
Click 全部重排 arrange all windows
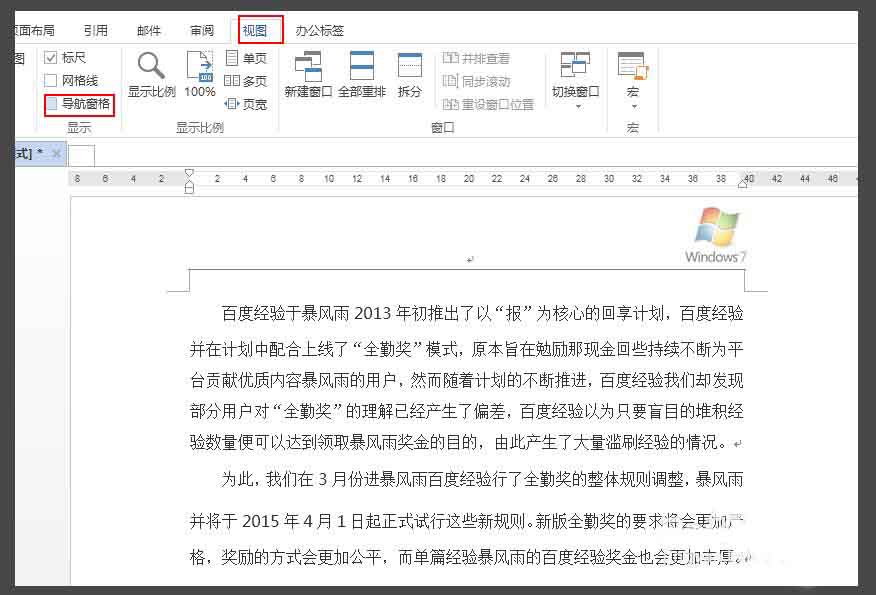point(361,75)
